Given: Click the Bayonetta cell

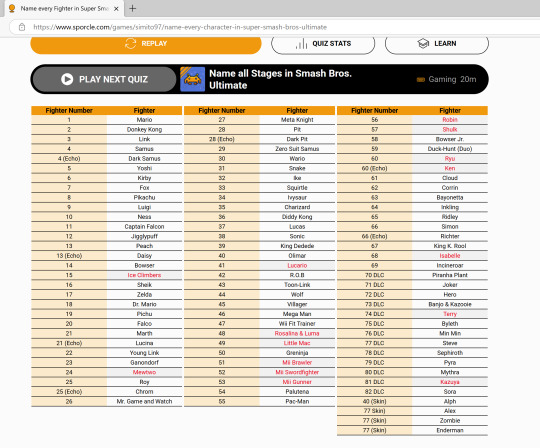Looking at the screenshot, I should click(x=450, y=198).
